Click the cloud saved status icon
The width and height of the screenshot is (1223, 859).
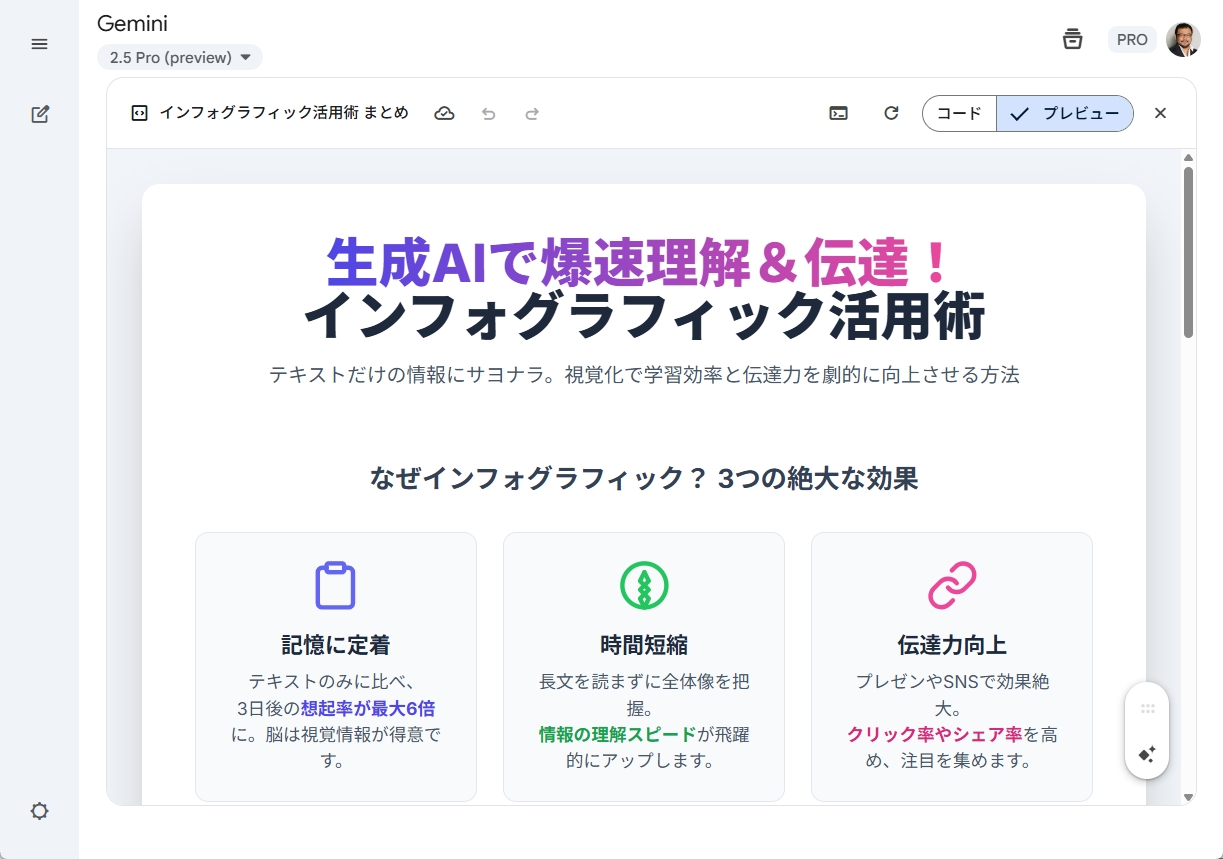pos(444,114)
